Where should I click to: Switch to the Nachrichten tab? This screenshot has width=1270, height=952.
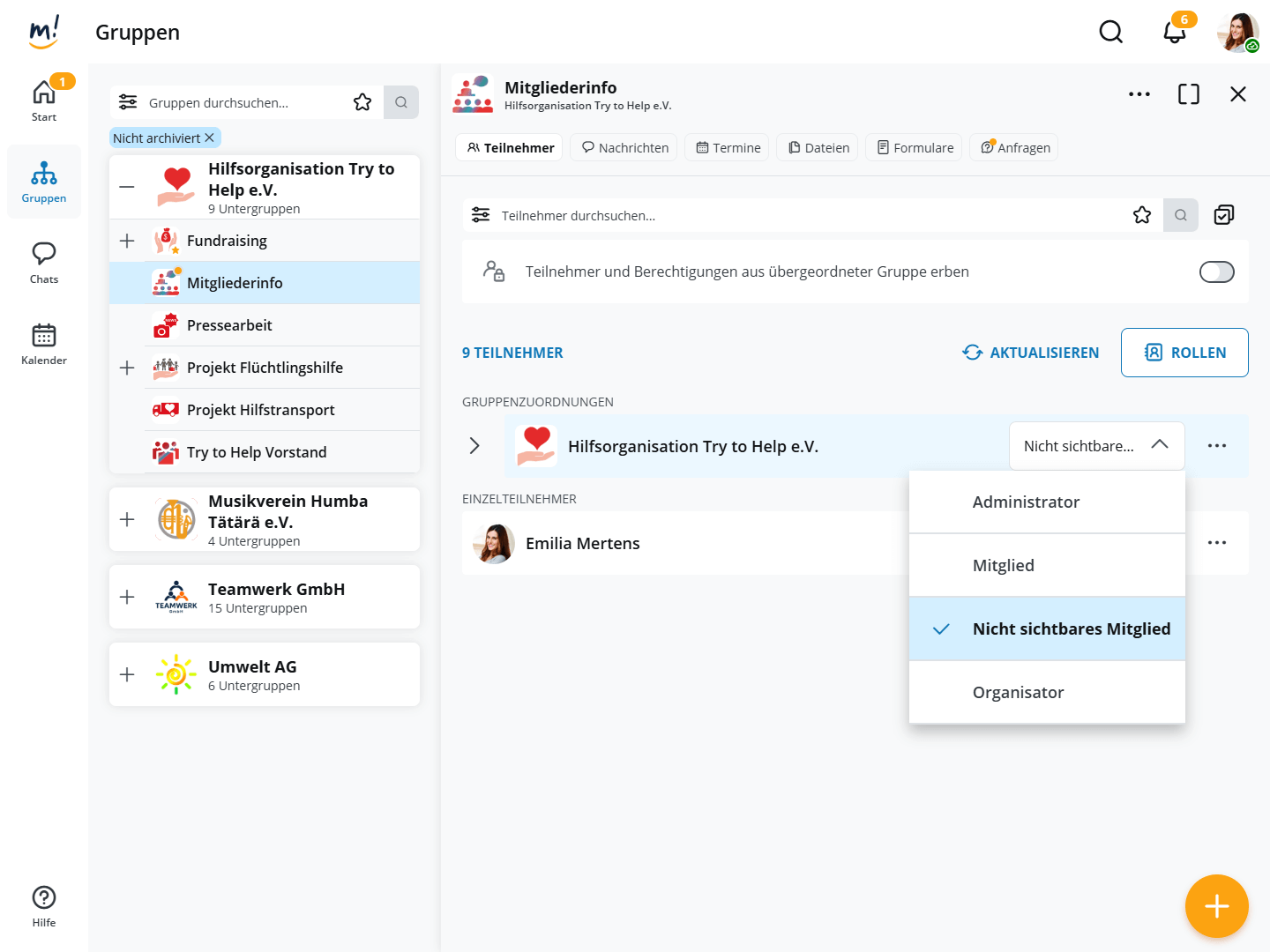[624, 148]
